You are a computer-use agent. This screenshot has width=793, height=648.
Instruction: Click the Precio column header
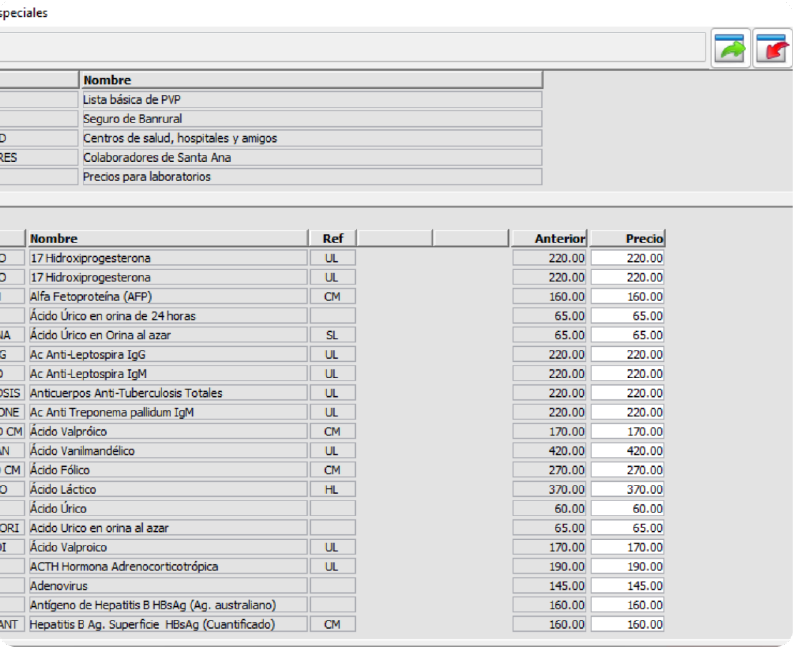click(x=627, y=239)
